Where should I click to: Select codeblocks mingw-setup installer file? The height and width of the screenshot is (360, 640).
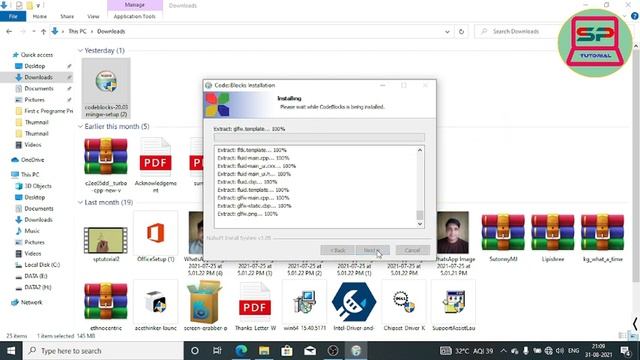tap(106, 88)
